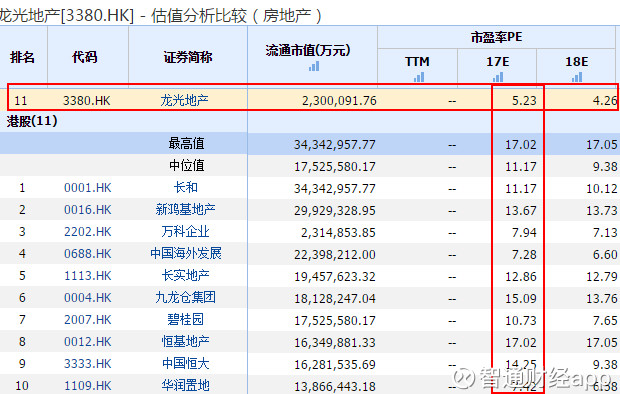Click the 排名 column header
Screen dimensions: 620x394
point(23,57)
